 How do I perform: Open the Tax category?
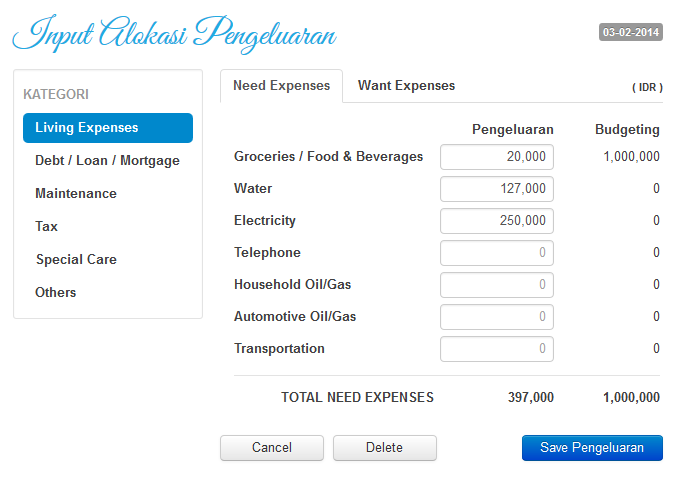coord(47,227)
